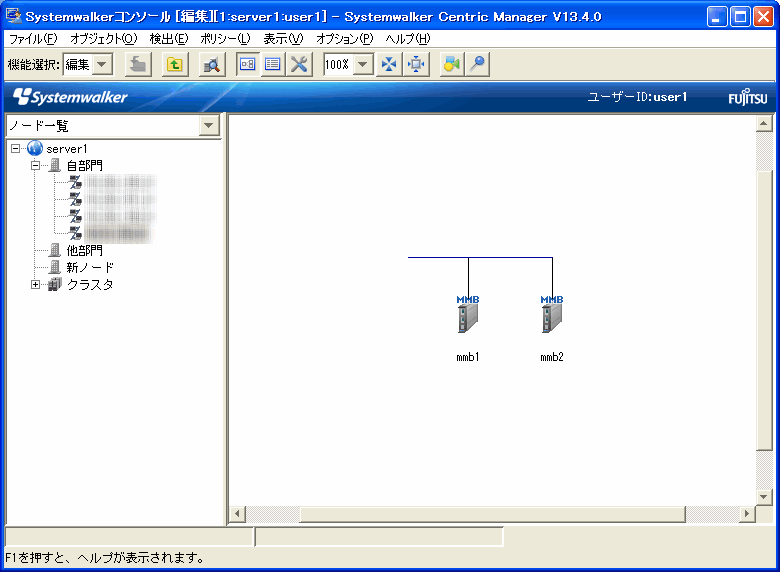Image resolution: width=780 pixels, height=572 pixels.
Task: Click the map vertical scrollbar down arrow
Action: (x=764, y=496)
